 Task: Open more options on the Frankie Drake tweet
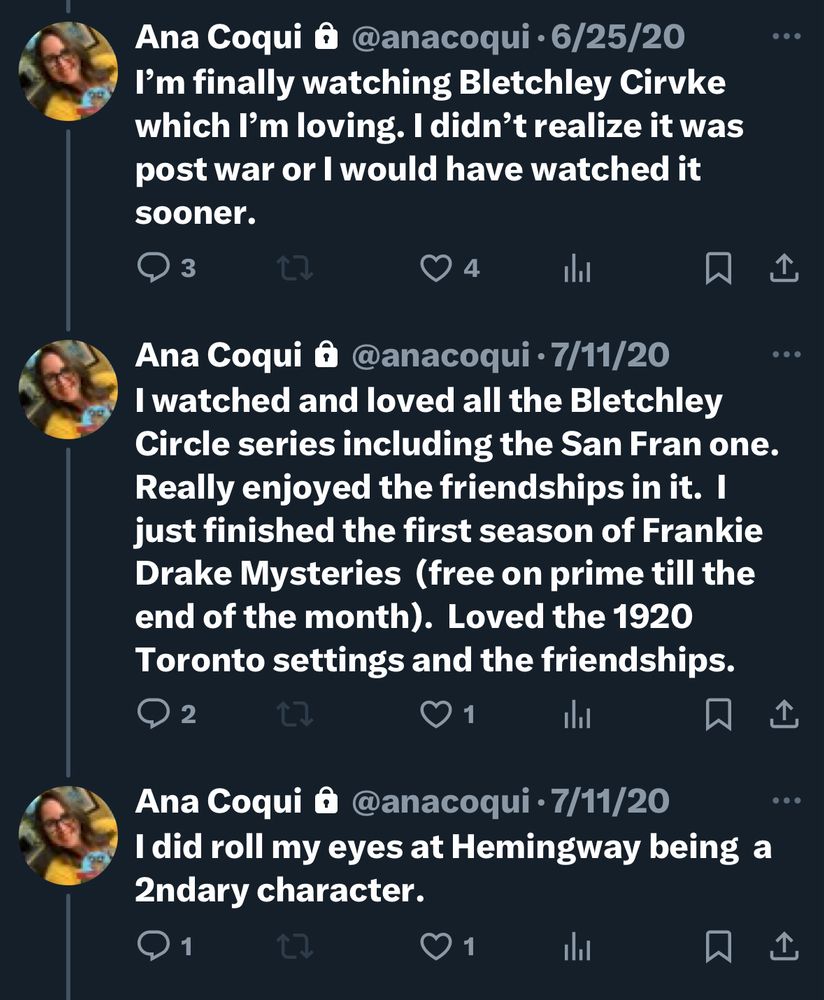pyautogui.click(x=787, y=355)
